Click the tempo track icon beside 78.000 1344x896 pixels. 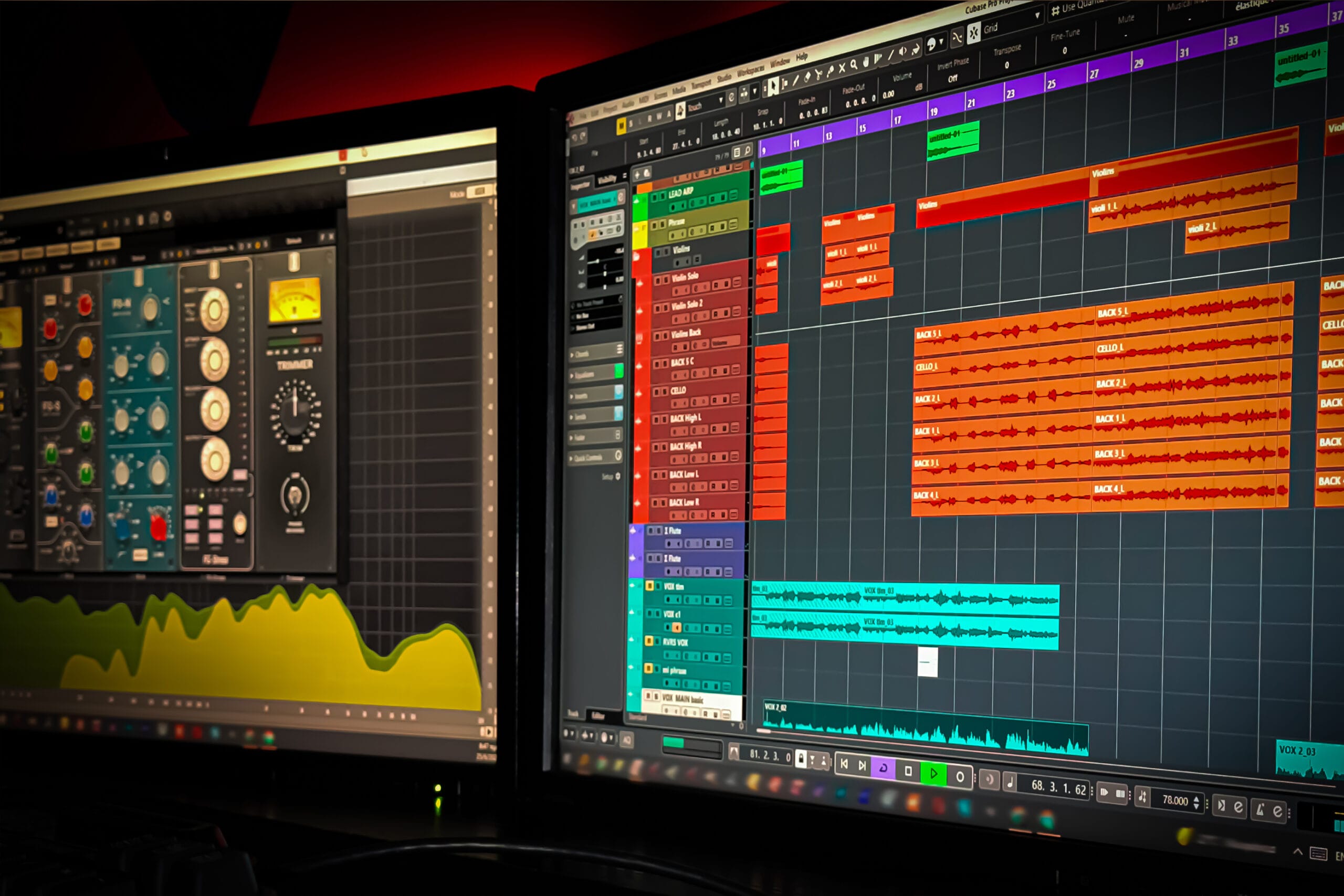[1142, 796]
